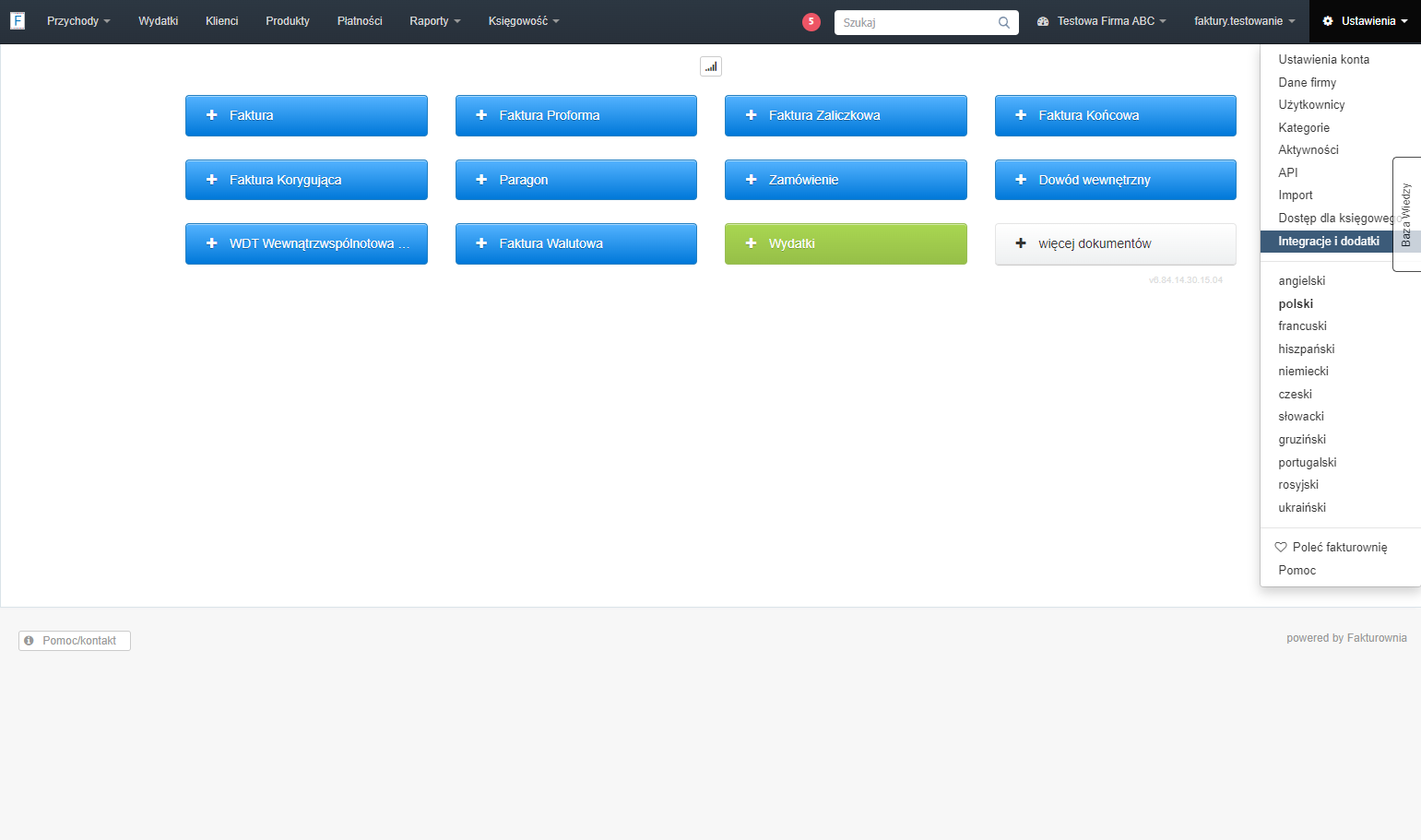
Task: Select Integracje i dodatki menu item
Action: pos(1329,242)
